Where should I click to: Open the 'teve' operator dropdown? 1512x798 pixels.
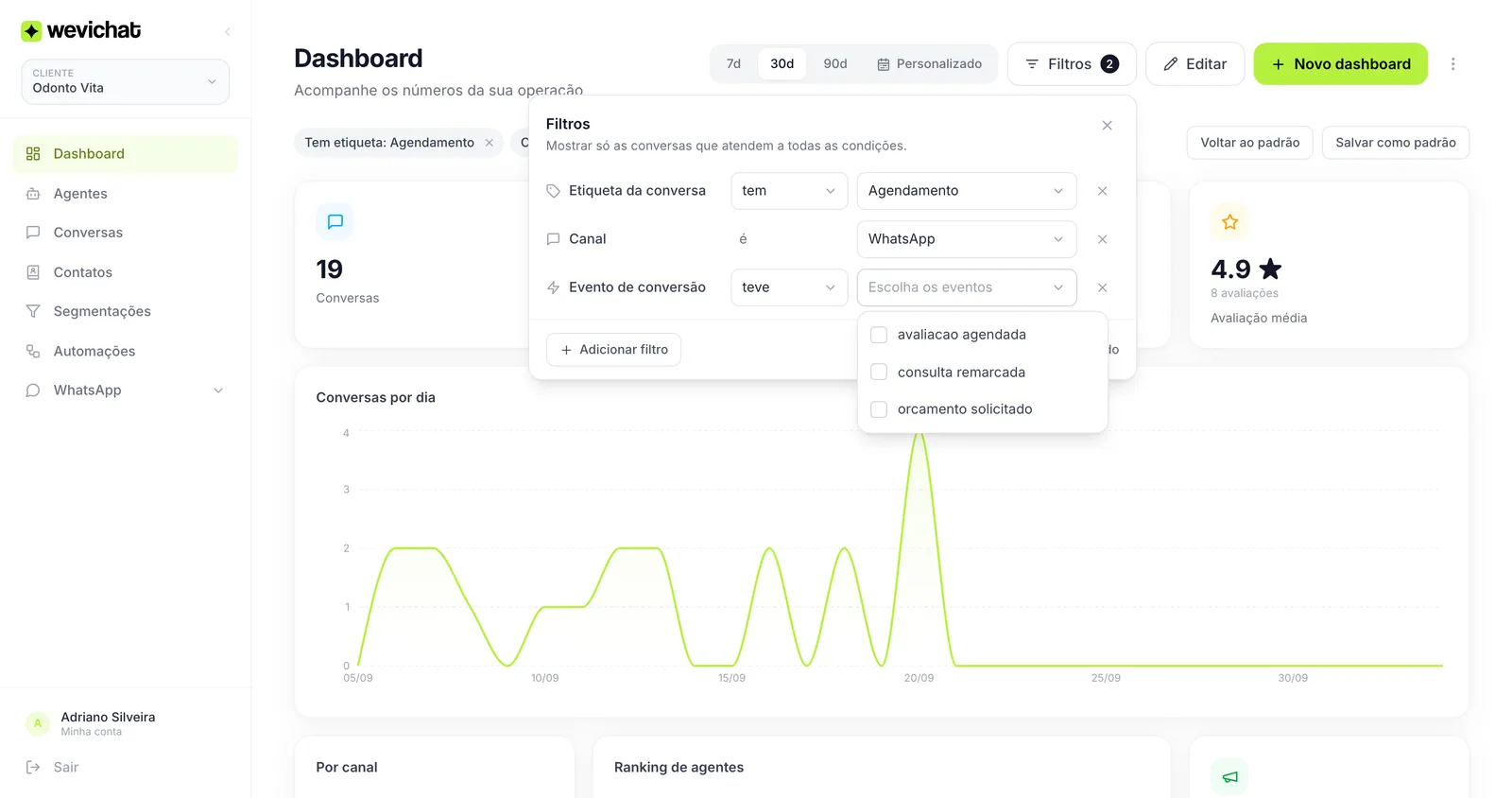click(789, 287)
